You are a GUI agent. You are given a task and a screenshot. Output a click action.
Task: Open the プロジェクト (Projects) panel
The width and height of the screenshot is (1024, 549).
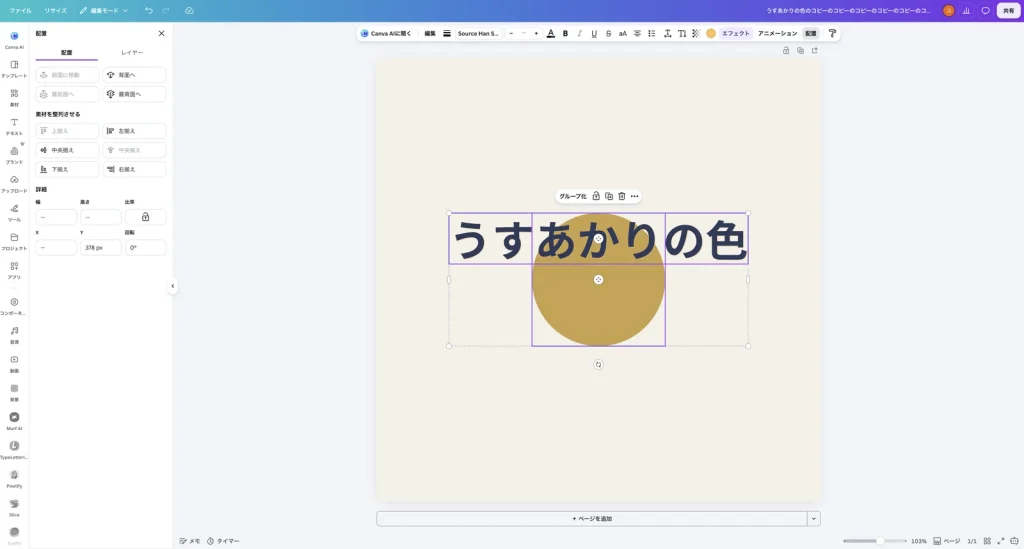pyautogui.click(x=14, y=241)
